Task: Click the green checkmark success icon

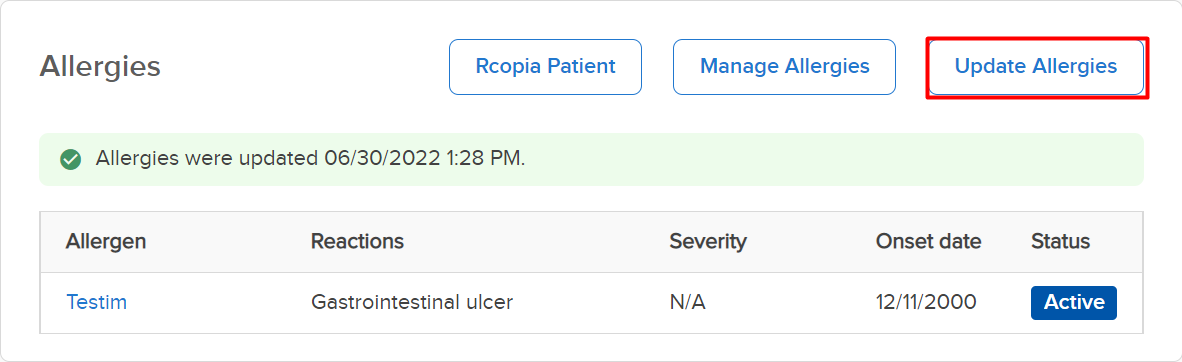Action: pyautogui.click(x=71, y=159)
